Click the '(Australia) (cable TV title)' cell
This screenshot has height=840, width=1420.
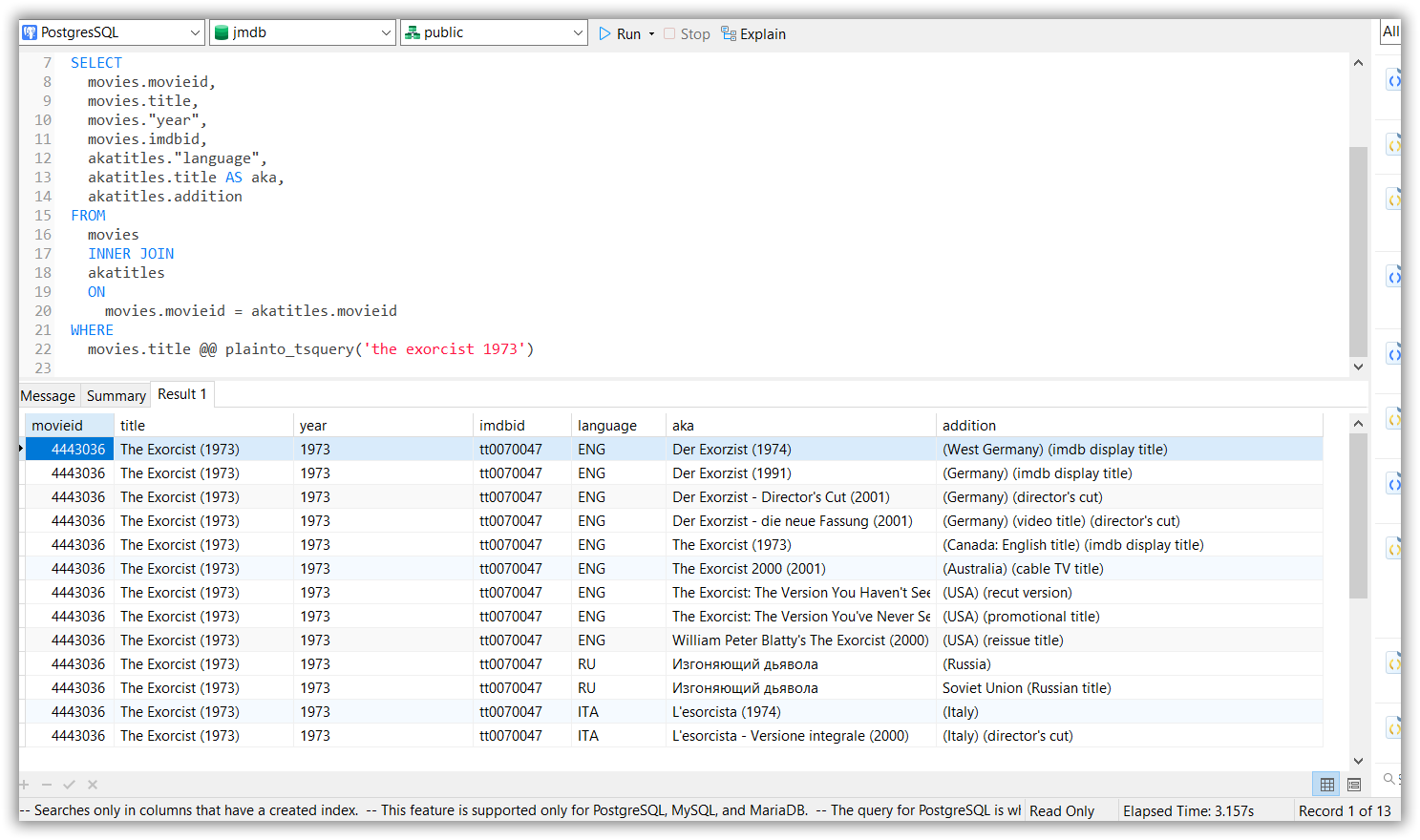click(x=1129, y=569)
